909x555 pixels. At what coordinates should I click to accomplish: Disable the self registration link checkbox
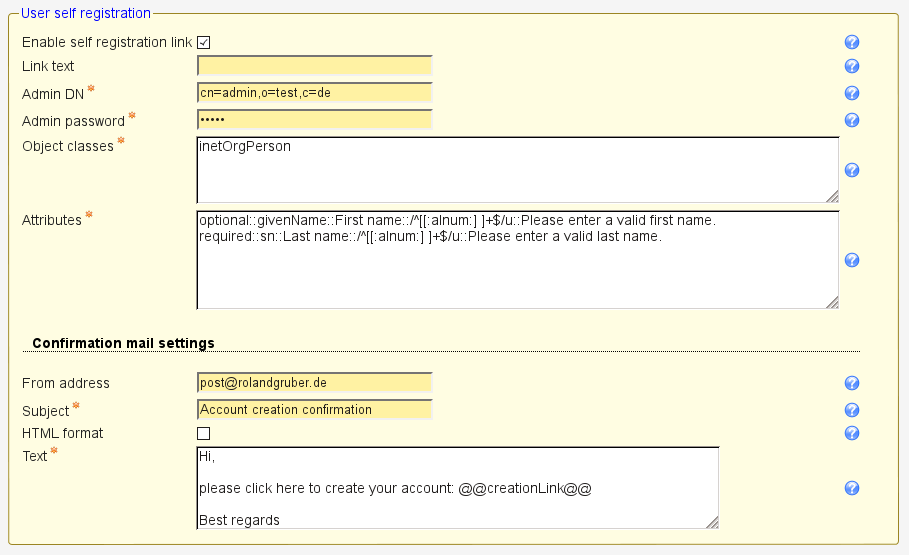pyautogui.click(x=203, y=42)
